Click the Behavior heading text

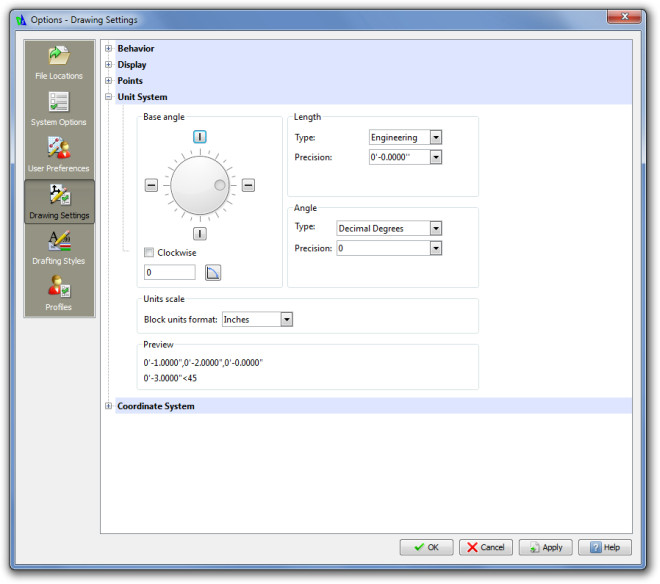(136, 48)
